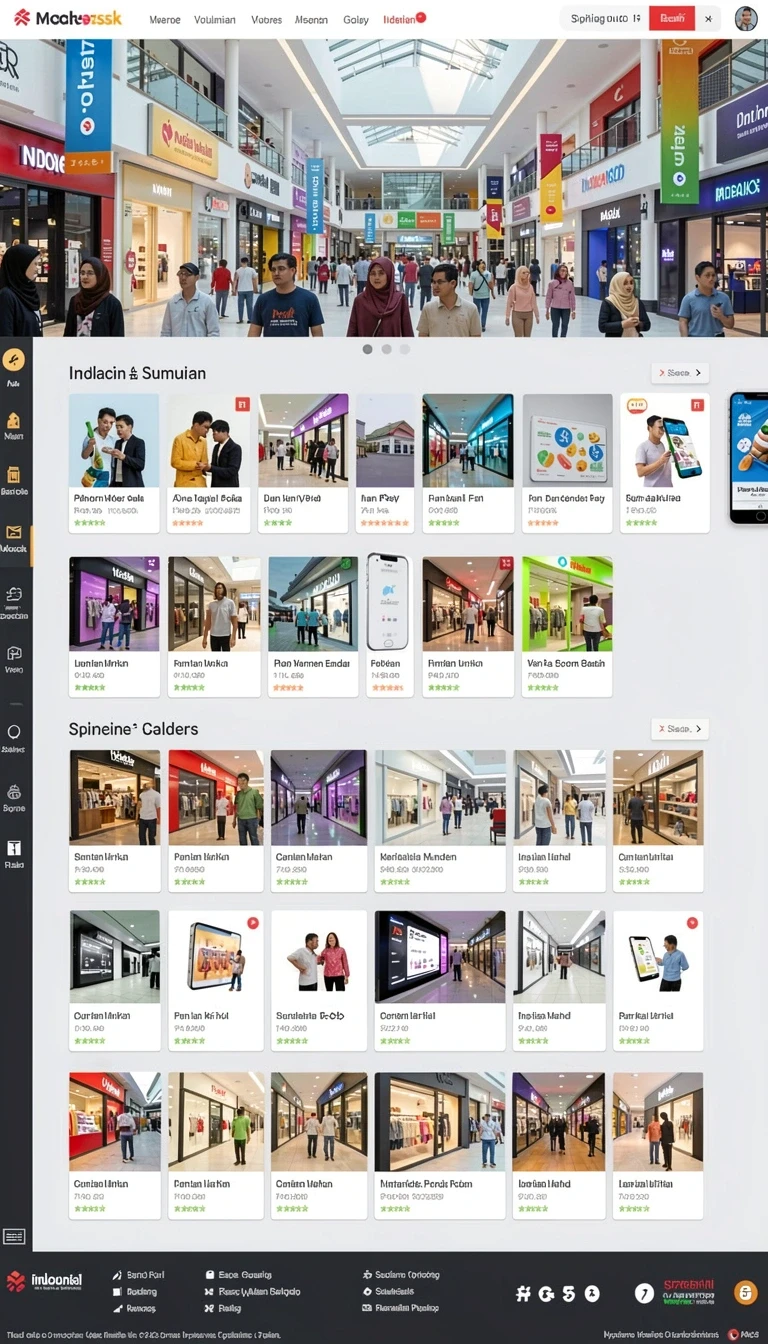The height and width of the screenshot is (1344, 768).
Task: Click the star rating on the Pan Mennen Emdar card
Action: click(x=288, y=687)
